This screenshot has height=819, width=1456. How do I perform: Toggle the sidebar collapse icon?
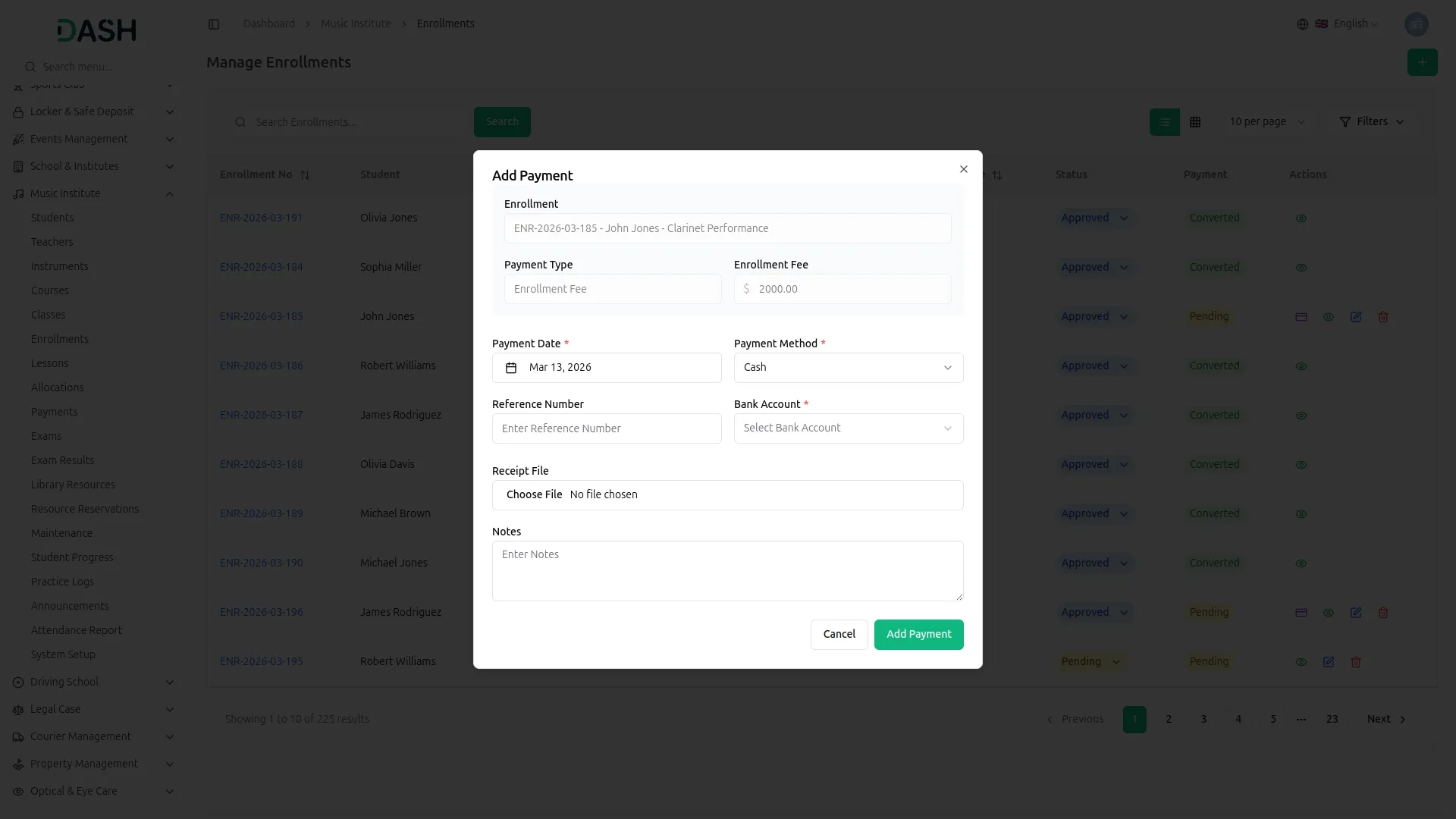tap(214, 24)
